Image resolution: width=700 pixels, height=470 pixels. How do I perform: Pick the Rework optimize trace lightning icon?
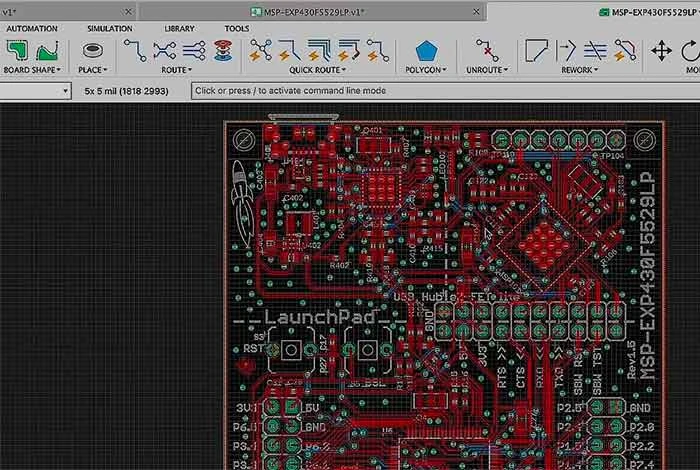(625, 50)
